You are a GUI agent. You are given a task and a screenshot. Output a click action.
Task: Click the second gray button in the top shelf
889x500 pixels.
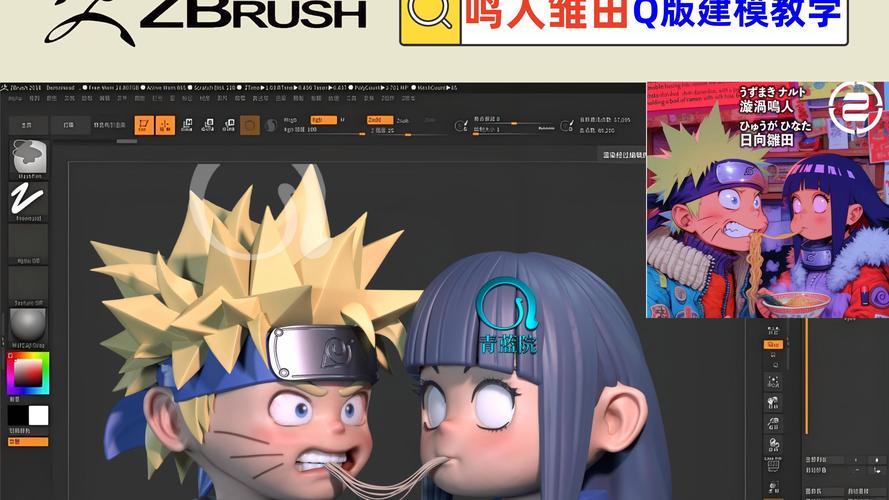click(x=69, y=125)
